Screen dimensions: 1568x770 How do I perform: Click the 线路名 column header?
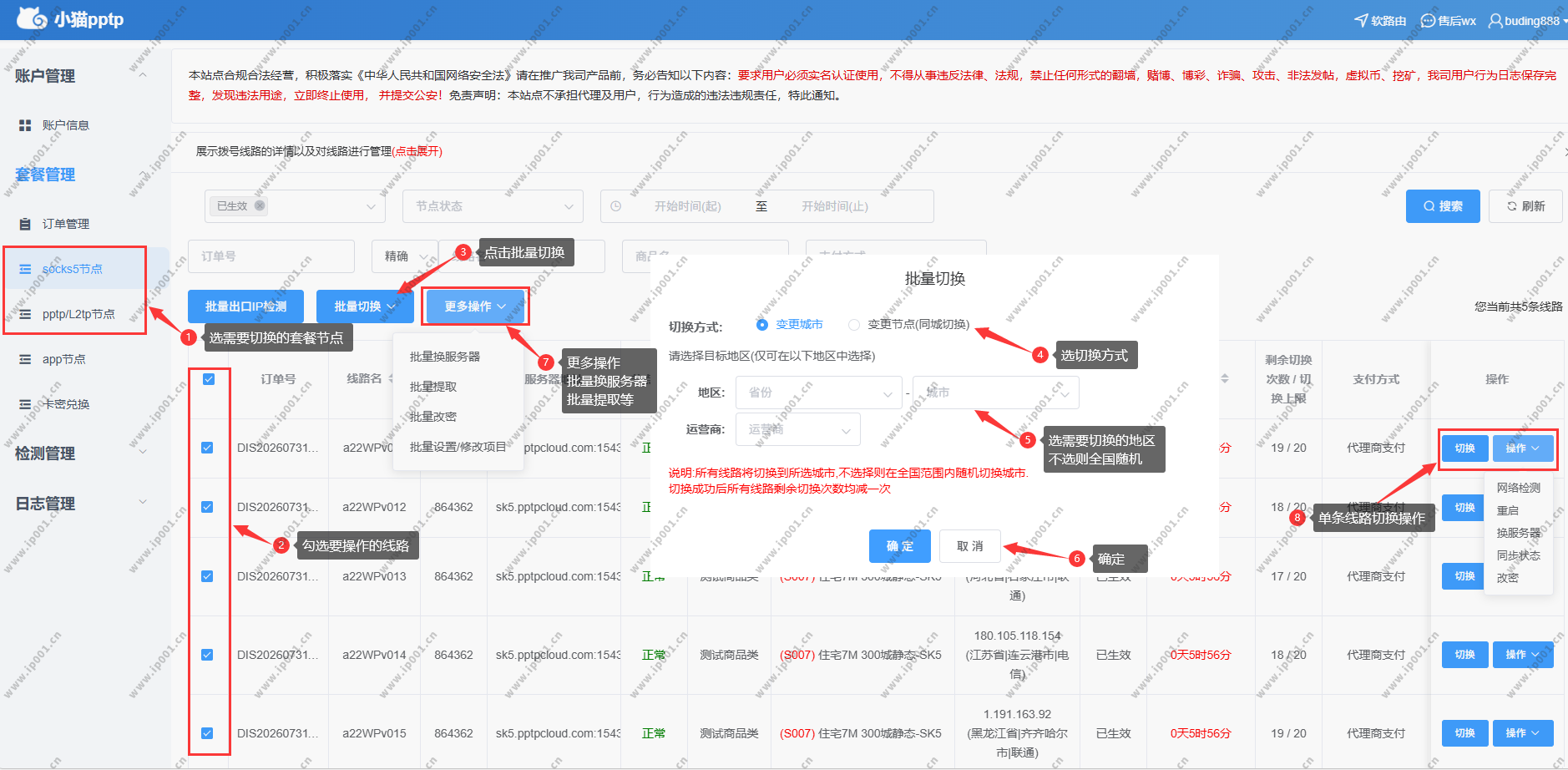364,378
